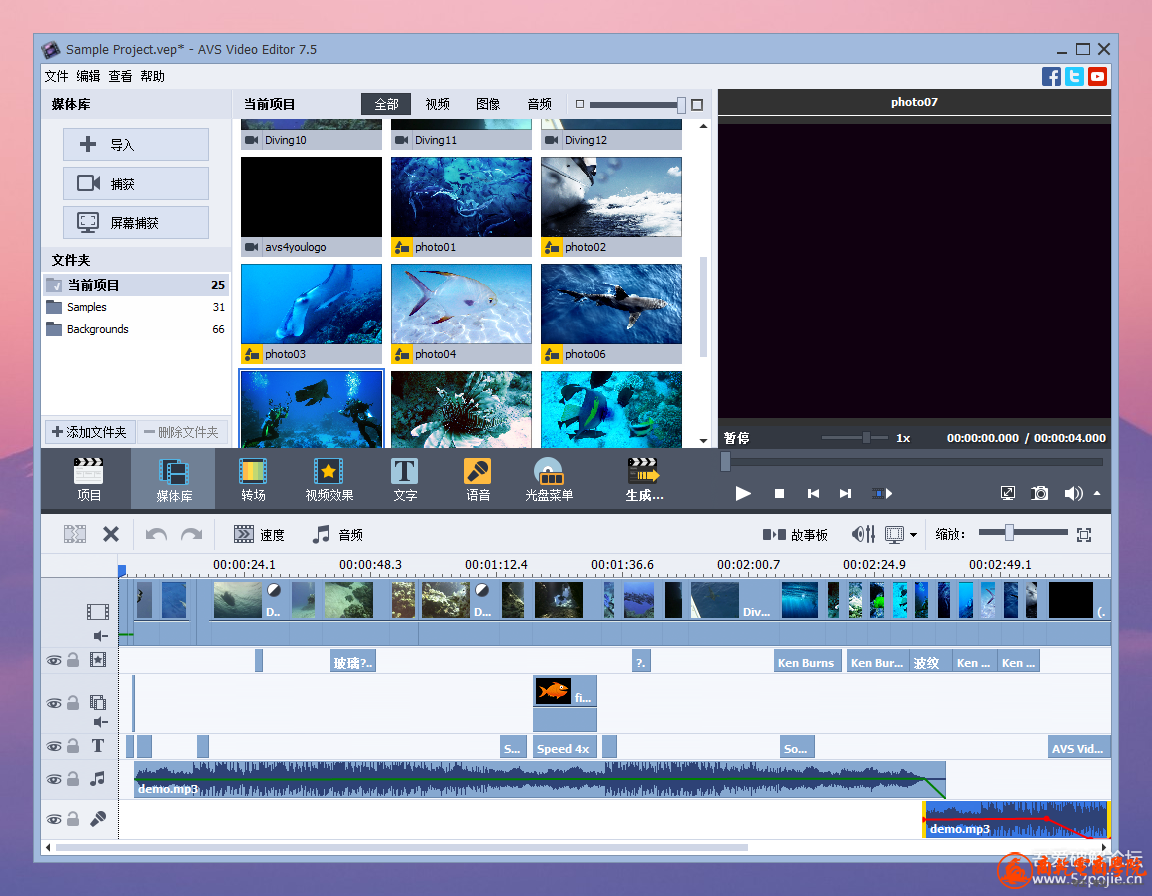Open the 转场 transitions panel

pos(253,479)
